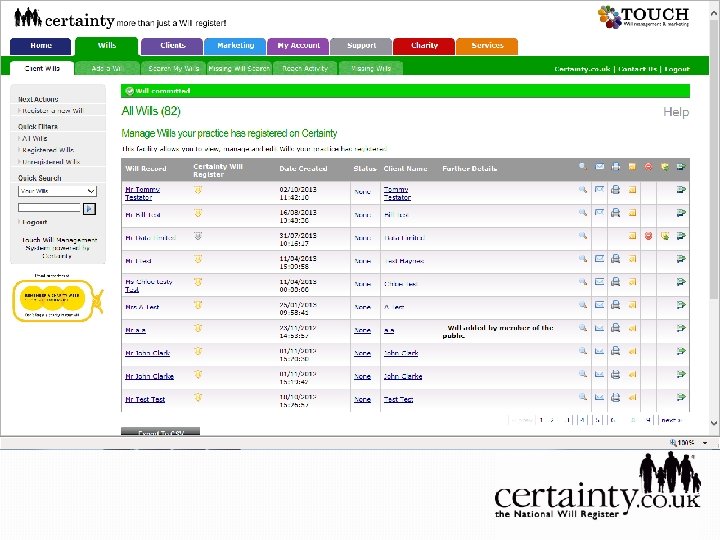This screenshot has width=720, height=540.
Task: Click the Quick Search text field
Action: [49, 208]
